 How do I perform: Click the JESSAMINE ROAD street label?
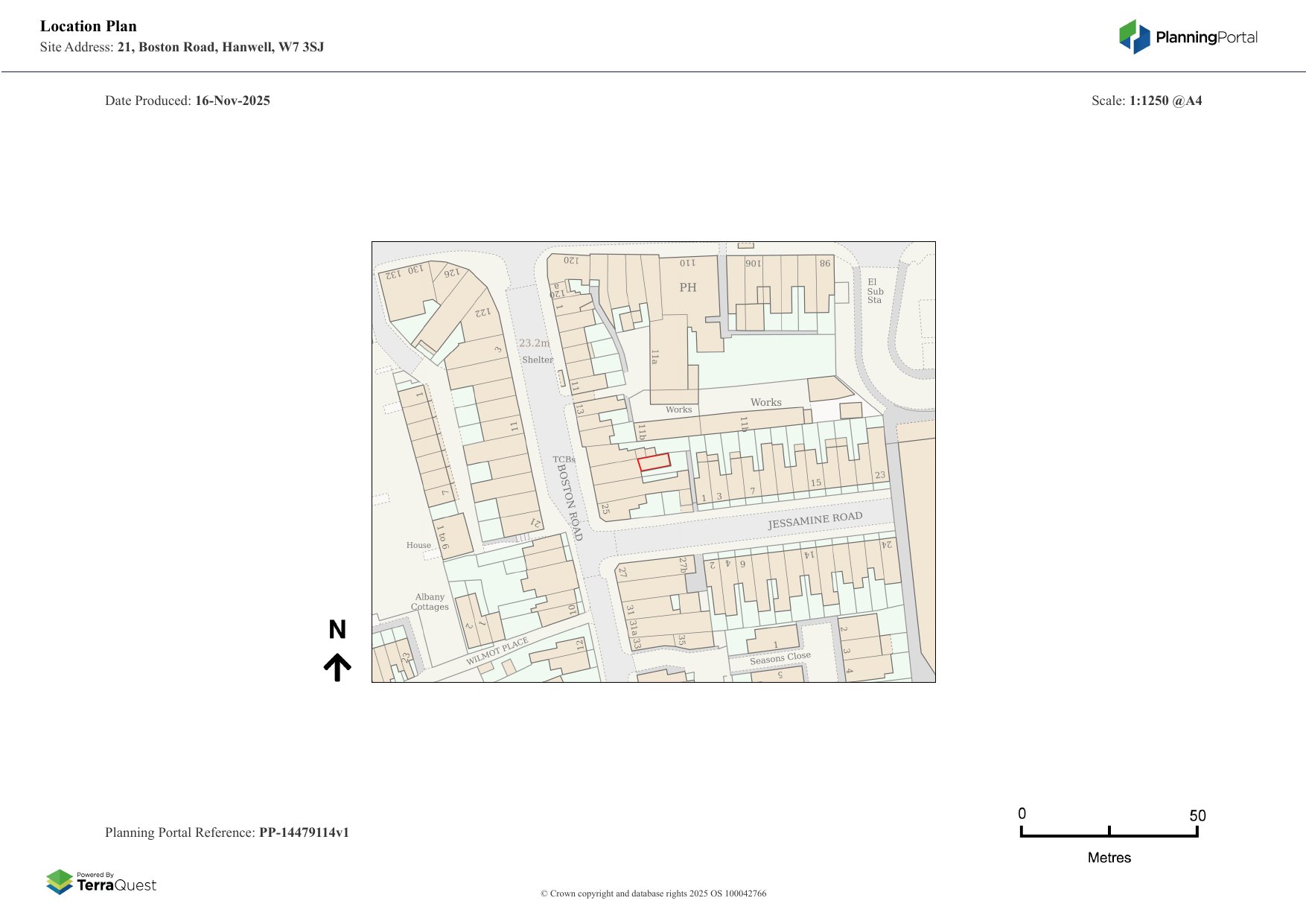pyautogui.click(x=815, y=520)
